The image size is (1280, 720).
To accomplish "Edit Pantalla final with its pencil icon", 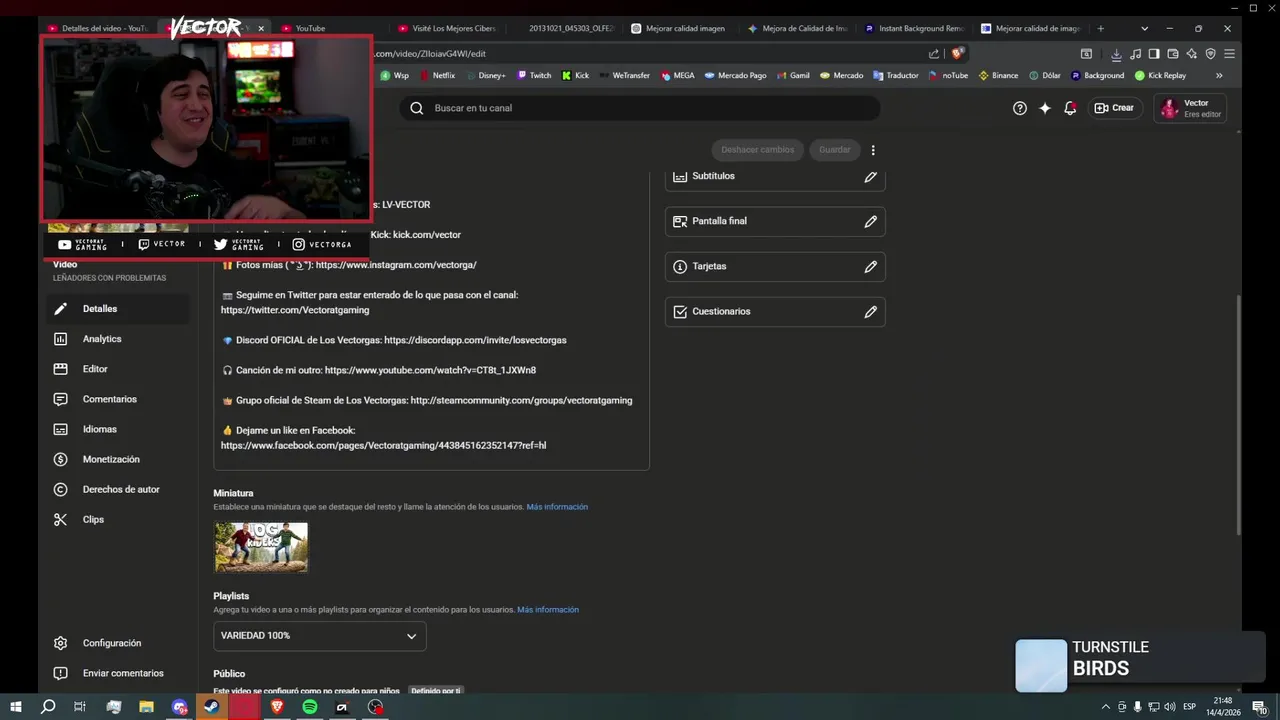I will (871, 221).
